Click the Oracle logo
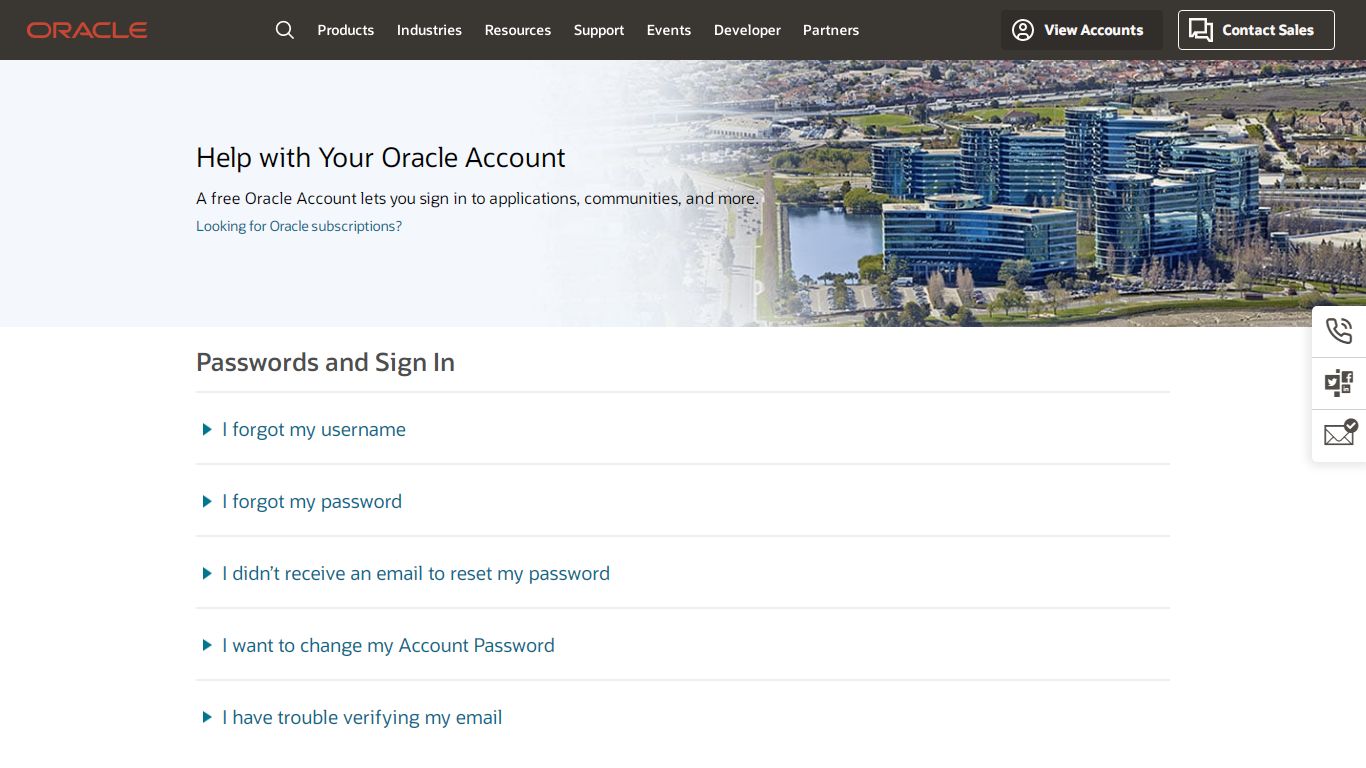 click(x=87, y=30)
